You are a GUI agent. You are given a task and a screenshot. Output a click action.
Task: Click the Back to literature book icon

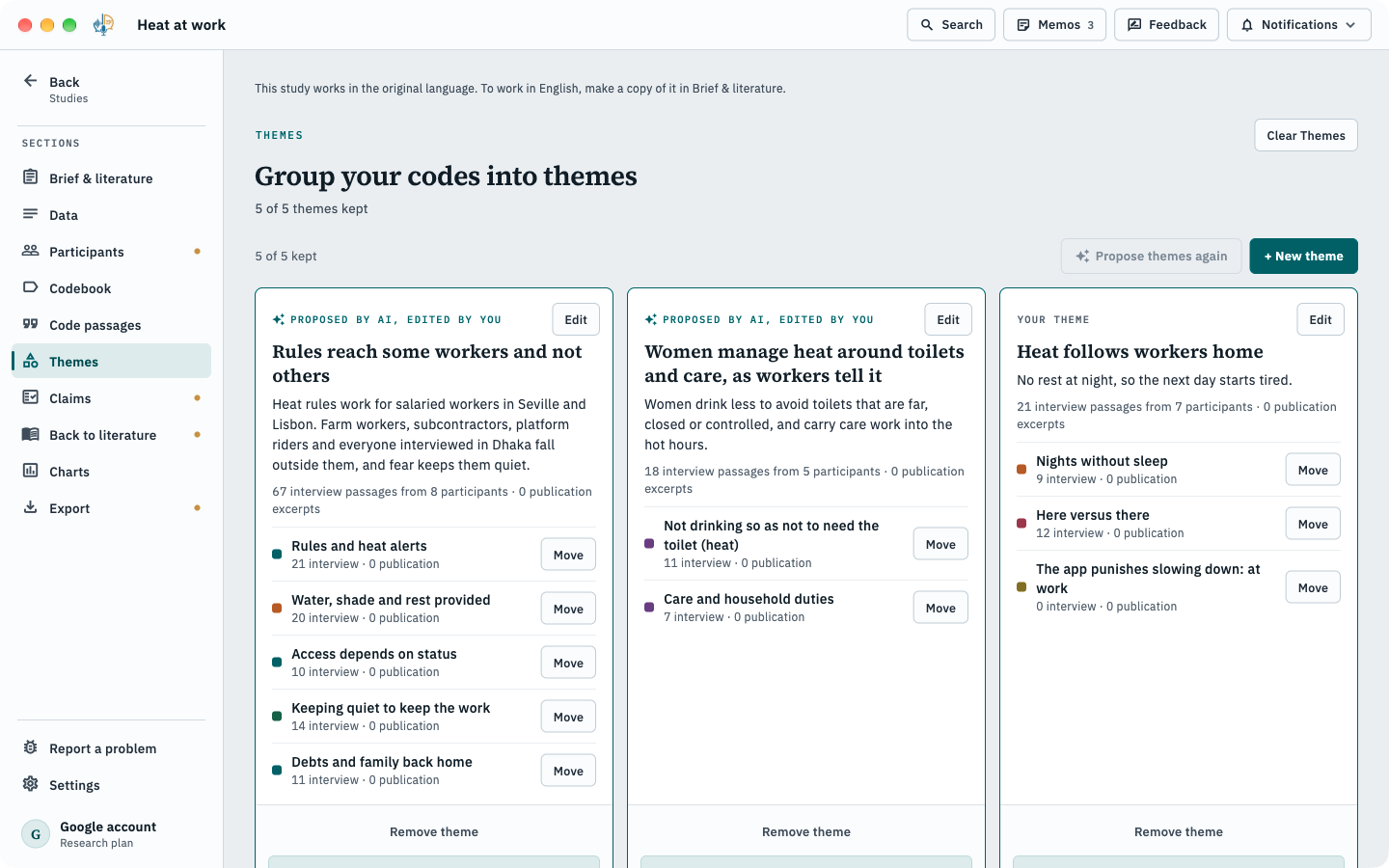pos(30,434)
